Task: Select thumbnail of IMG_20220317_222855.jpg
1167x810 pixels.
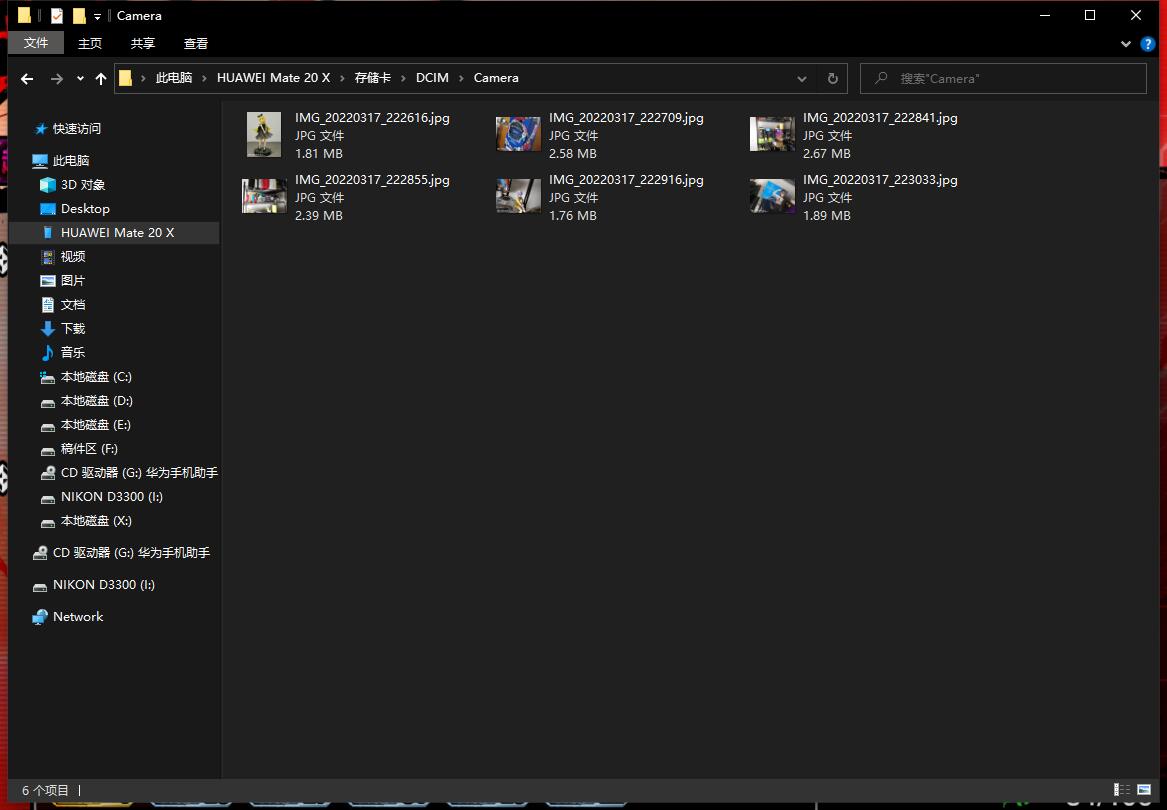Action: coord(264,196)
